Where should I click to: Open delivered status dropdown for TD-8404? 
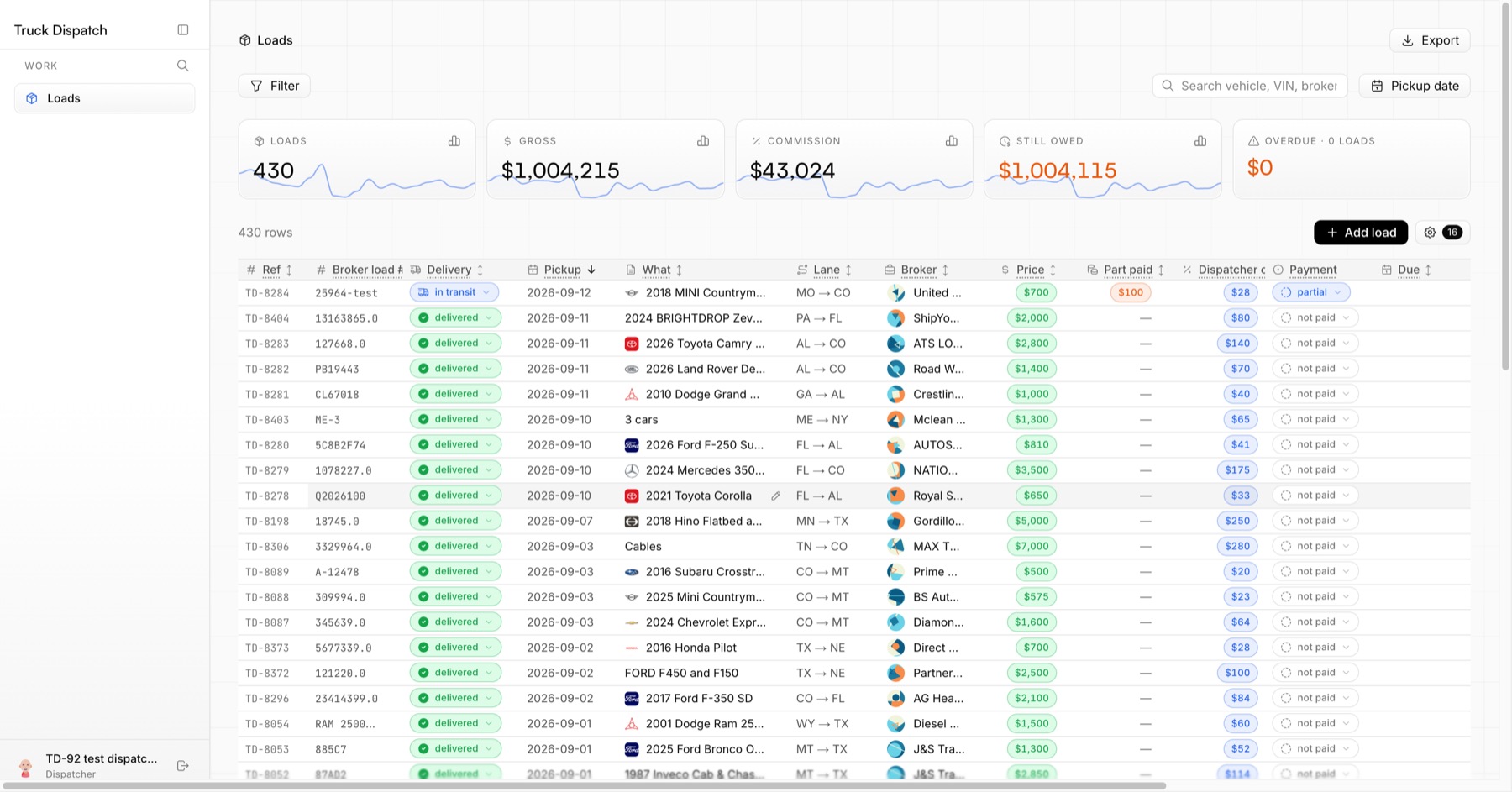click(456, 318)
